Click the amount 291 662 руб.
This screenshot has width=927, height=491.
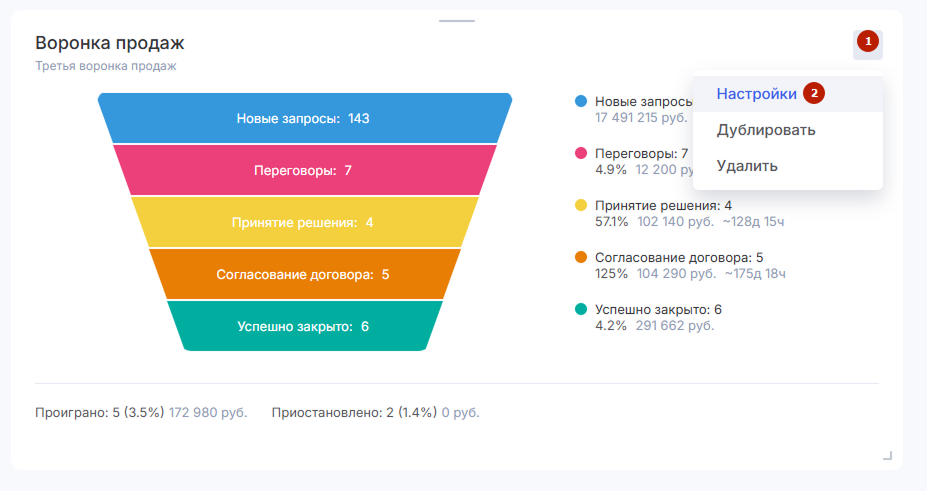click(x=675, y=326)
